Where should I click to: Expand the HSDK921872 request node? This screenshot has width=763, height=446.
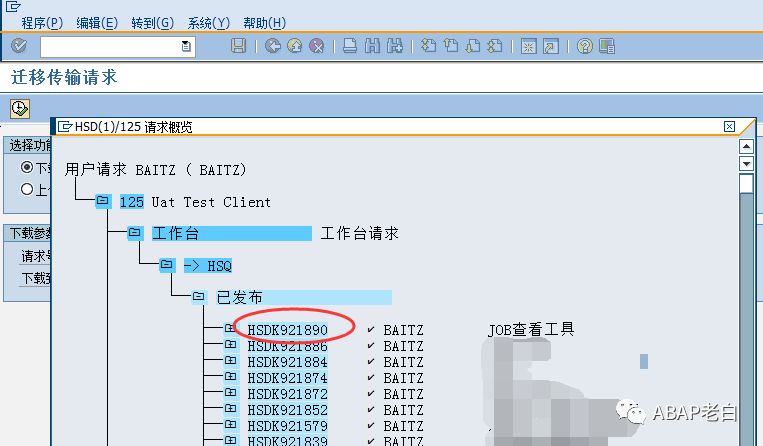click(230, 392)
